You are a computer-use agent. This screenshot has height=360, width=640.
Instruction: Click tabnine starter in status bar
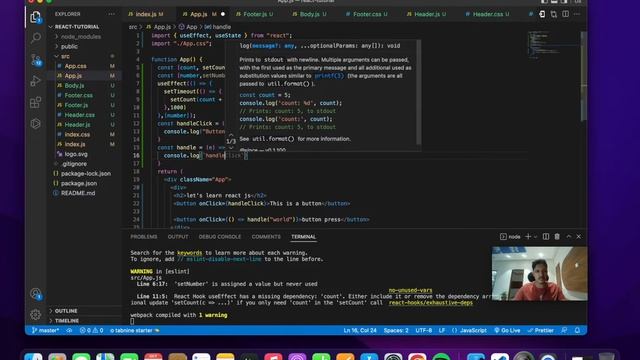(x=135, y=330)
